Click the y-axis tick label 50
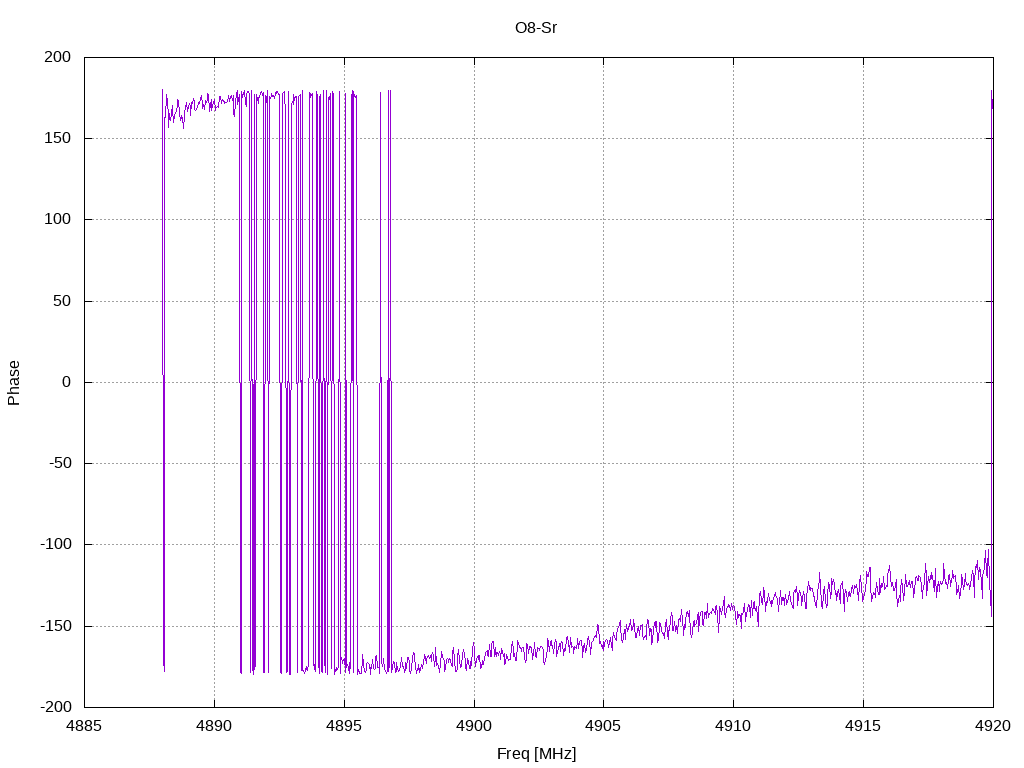The height and width of the screenshot is (768, 1024). coord(62,301)
